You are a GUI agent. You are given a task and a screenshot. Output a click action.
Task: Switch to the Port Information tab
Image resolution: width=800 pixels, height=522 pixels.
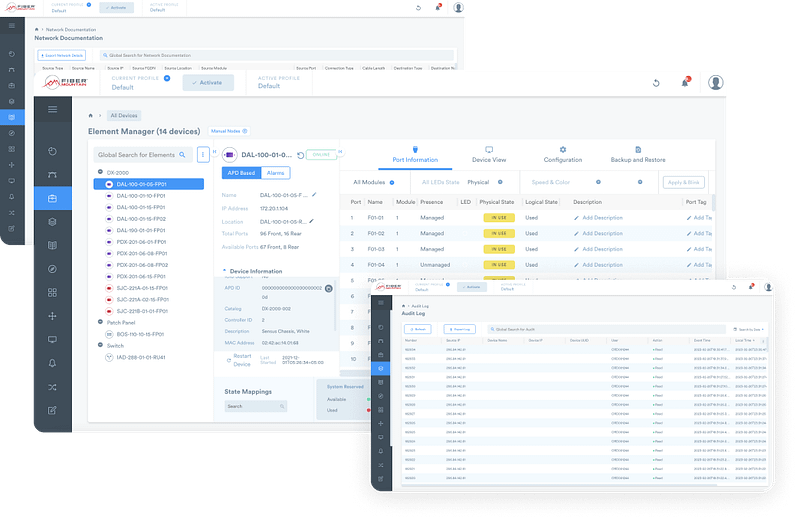415,155
